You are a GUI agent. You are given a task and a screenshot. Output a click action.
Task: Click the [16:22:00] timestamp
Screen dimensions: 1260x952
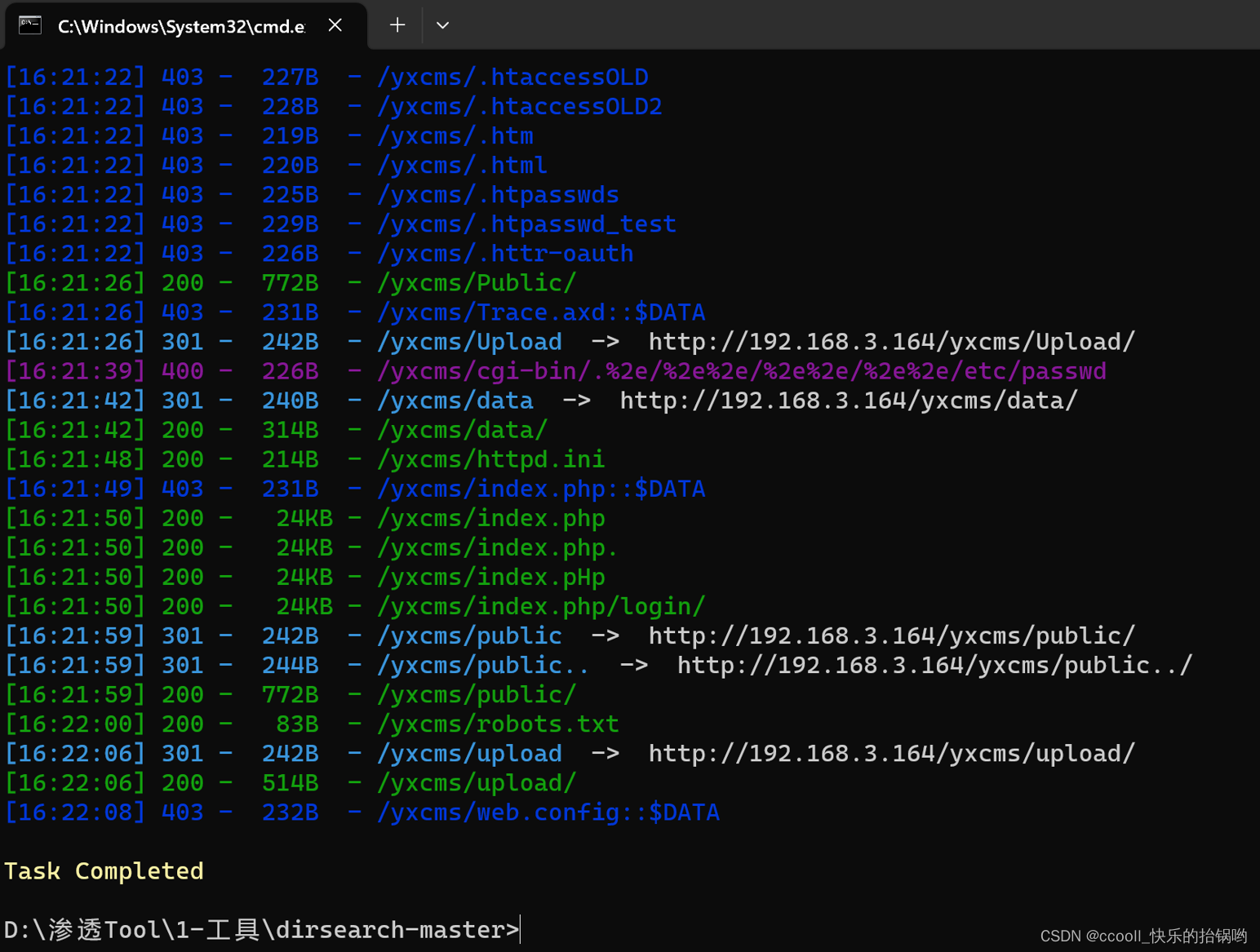(75, 724)
